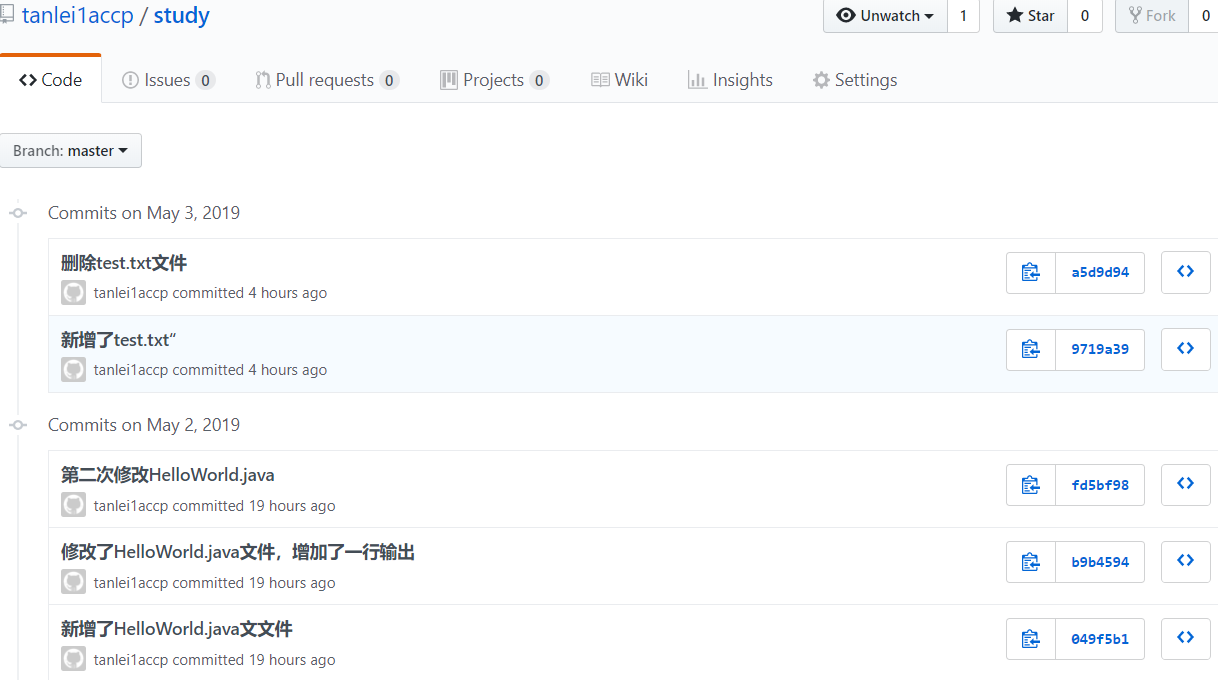Click the Fork button
The height and width of the screenshot is (680, 1218).
pyautogui.click(x=1152, y=16)
